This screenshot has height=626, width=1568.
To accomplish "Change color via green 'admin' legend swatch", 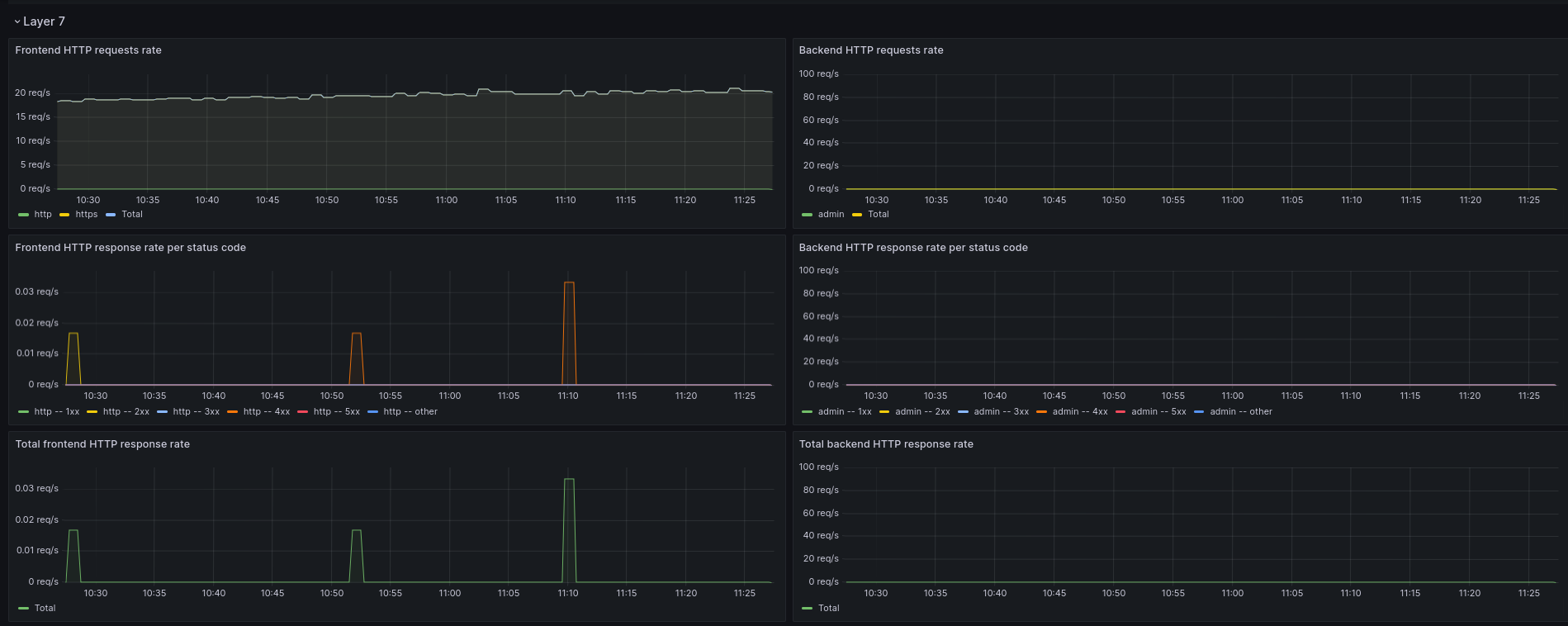I will pyautogui.click(x=807, y=215).
